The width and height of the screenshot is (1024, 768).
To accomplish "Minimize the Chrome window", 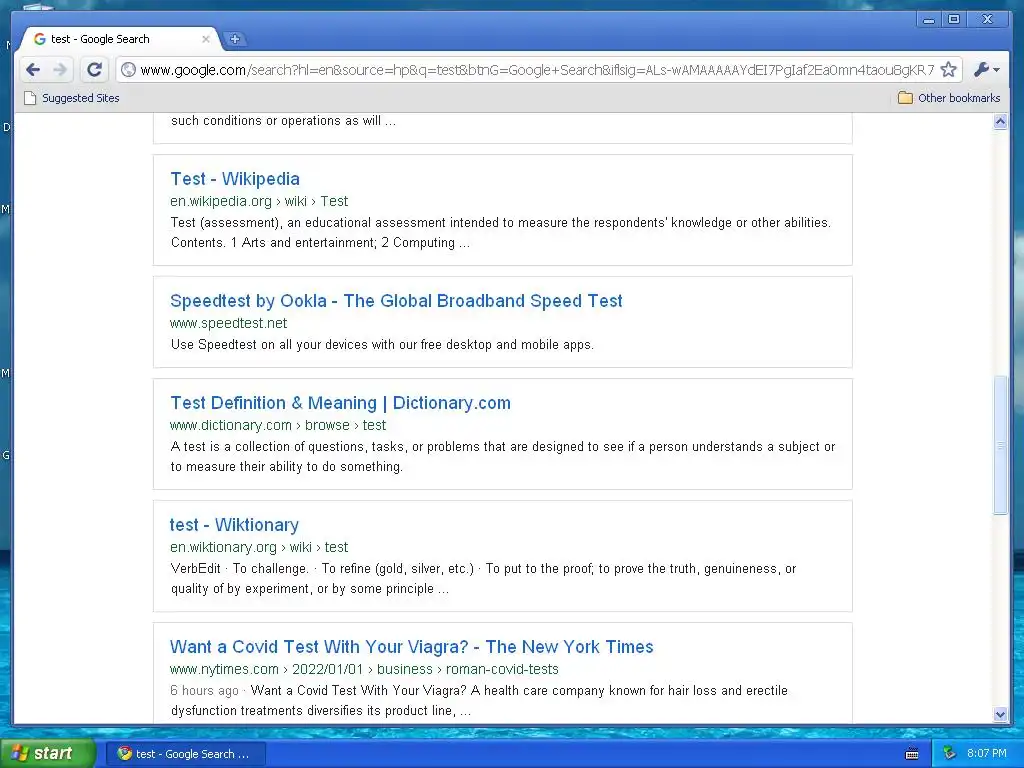I will click(928, 20).
